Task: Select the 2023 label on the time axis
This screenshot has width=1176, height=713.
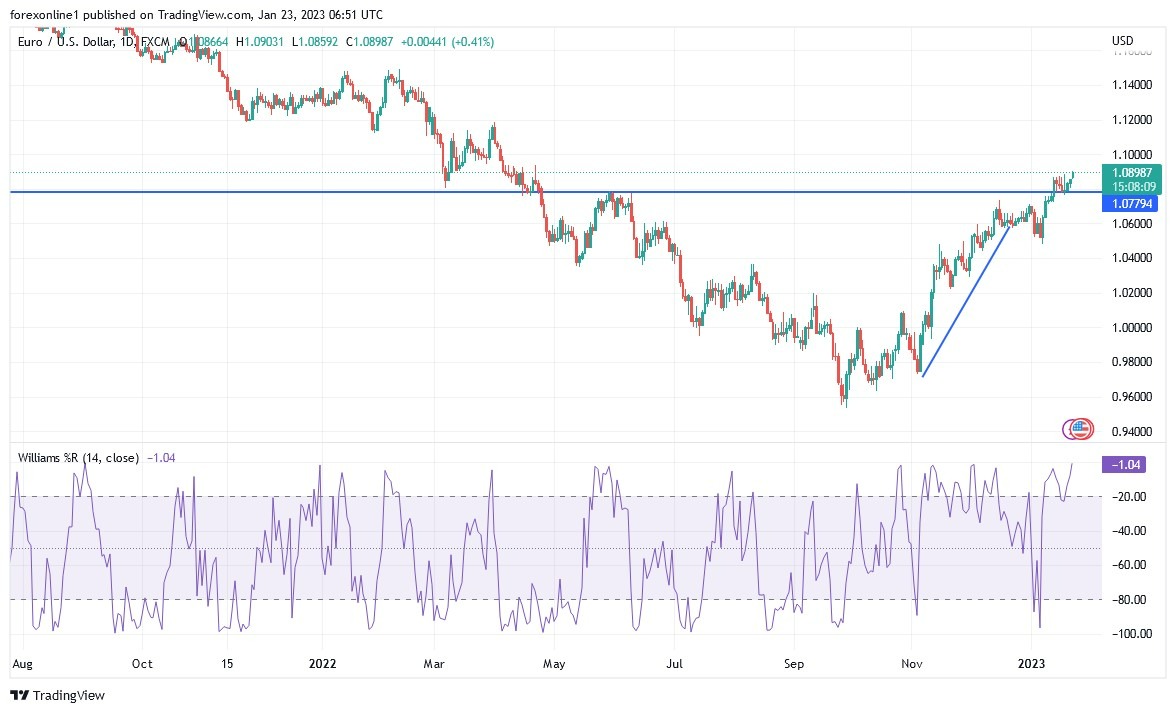Action: (1031, 664)
